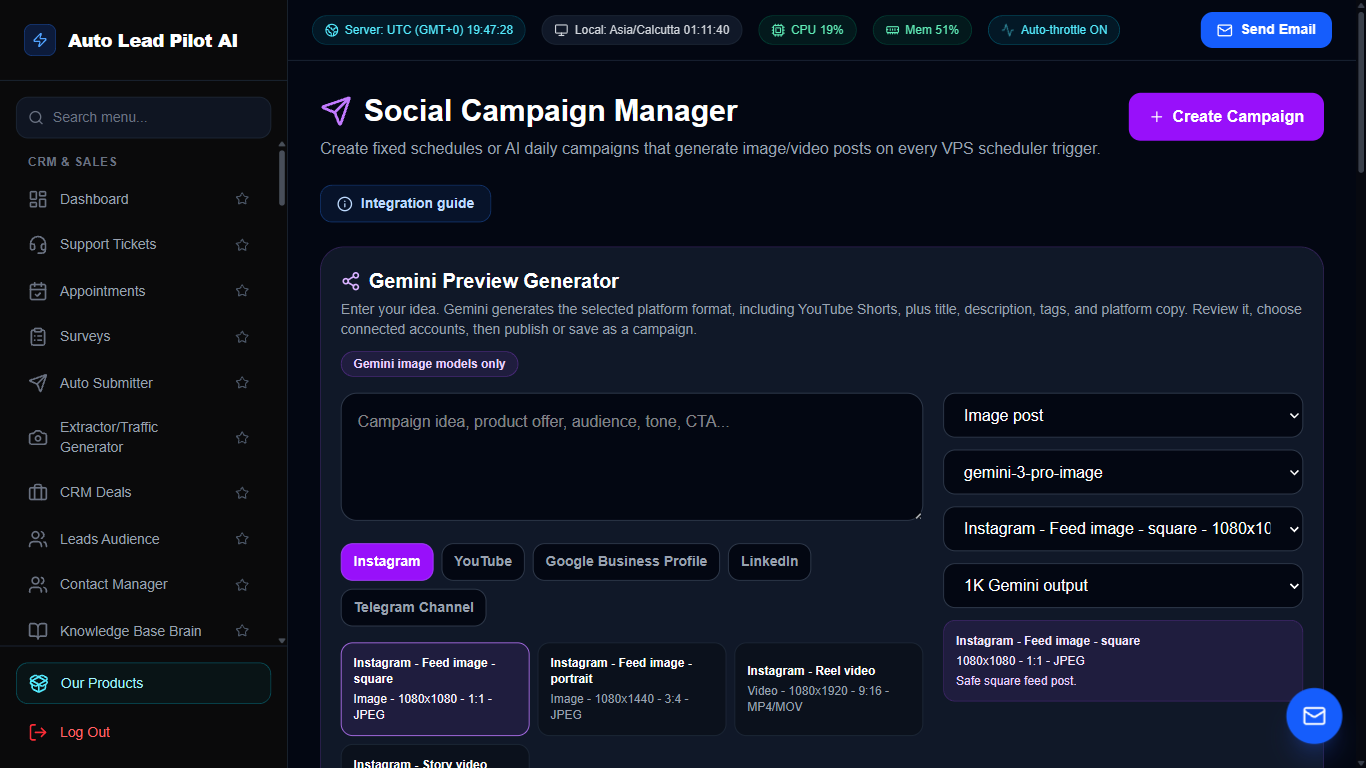Click the Surveys clipboard icon
This screenshot has height=768, width=1366.
click(x=38, y=336)
